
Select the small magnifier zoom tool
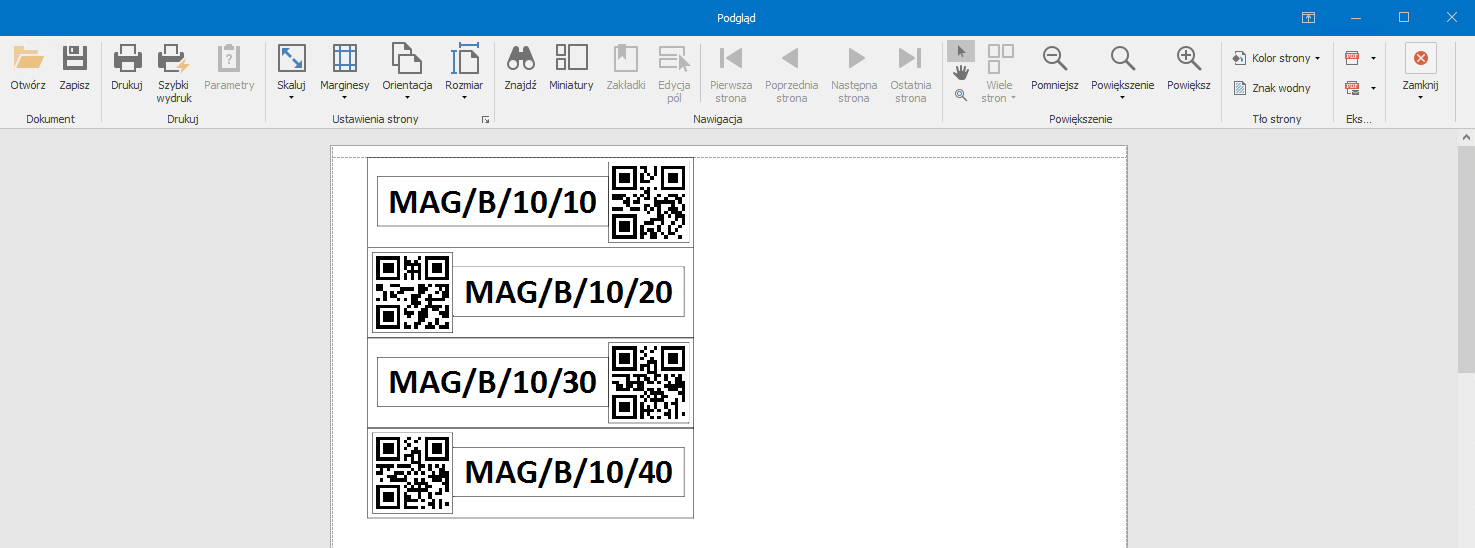(961, 95)
